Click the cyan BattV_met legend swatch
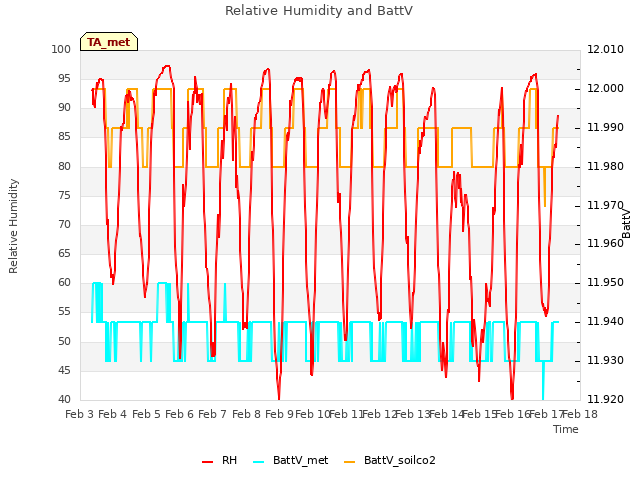The height and width of the screenshot is (480, 640). (258, 462)
